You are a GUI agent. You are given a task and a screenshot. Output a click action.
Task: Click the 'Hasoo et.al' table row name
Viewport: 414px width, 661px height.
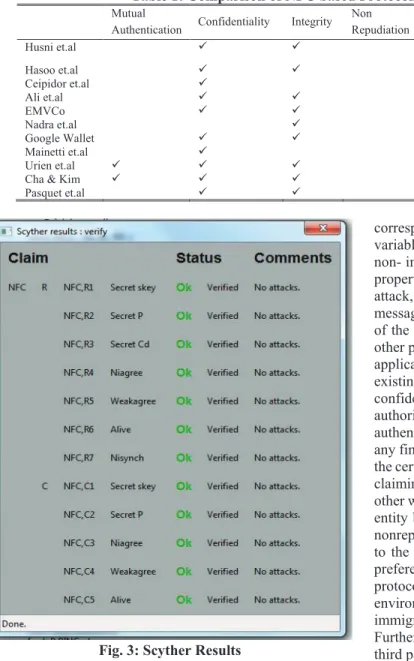coord(51,70)
